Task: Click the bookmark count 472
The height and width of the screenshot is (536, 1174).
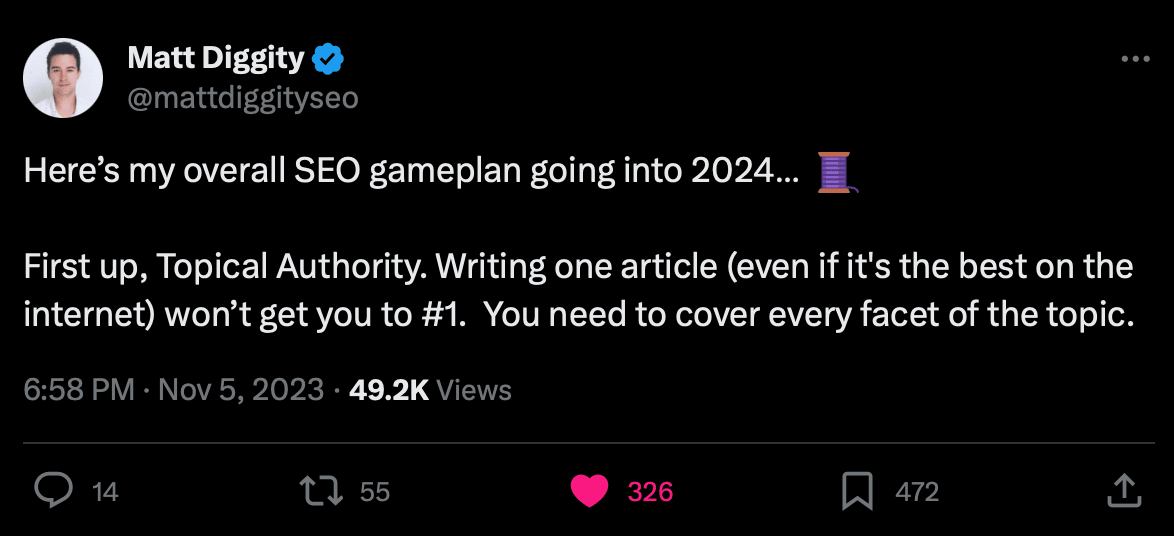Action: 917,492
